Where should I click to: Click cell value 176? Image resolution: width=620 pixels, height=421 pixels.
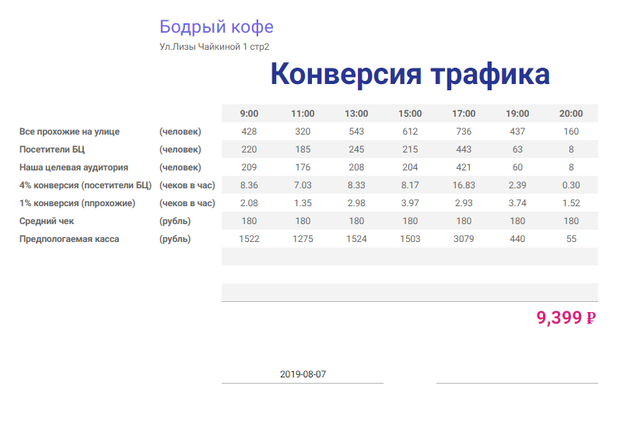(303, 167)
